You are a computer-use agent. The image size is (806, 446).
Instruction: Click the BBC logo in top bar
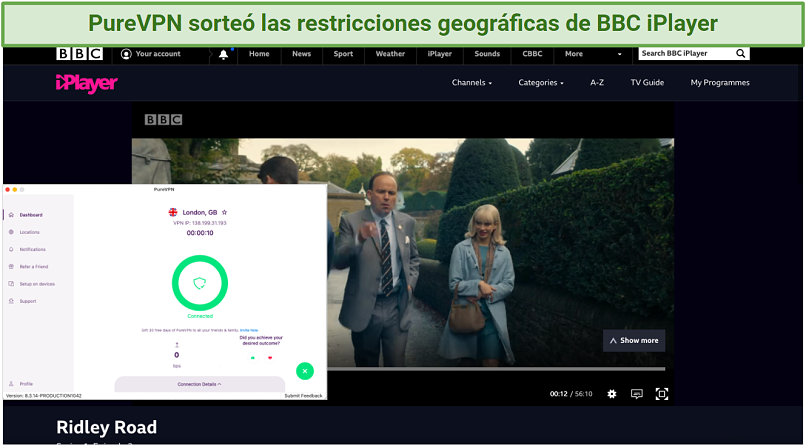tap(79, 53)
